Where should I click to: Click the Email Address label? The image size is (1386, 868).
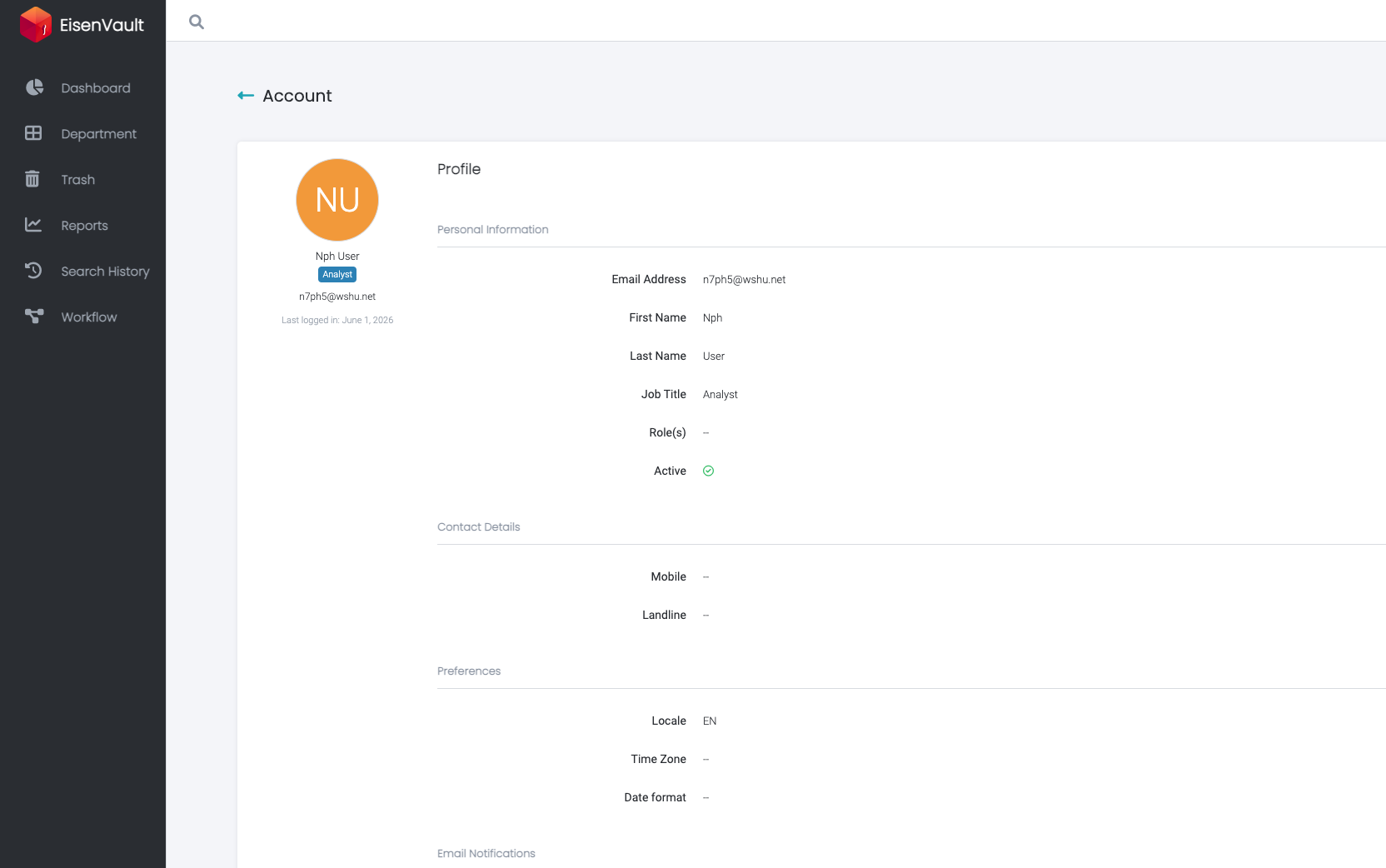(x=649, y=279)
